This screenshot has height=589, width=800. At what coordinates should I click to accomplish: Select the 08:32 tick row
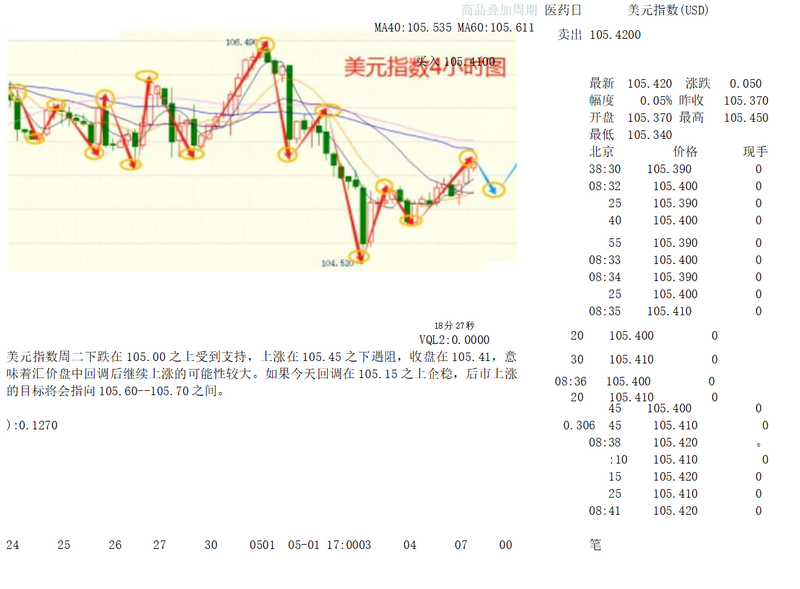[676, 186]
